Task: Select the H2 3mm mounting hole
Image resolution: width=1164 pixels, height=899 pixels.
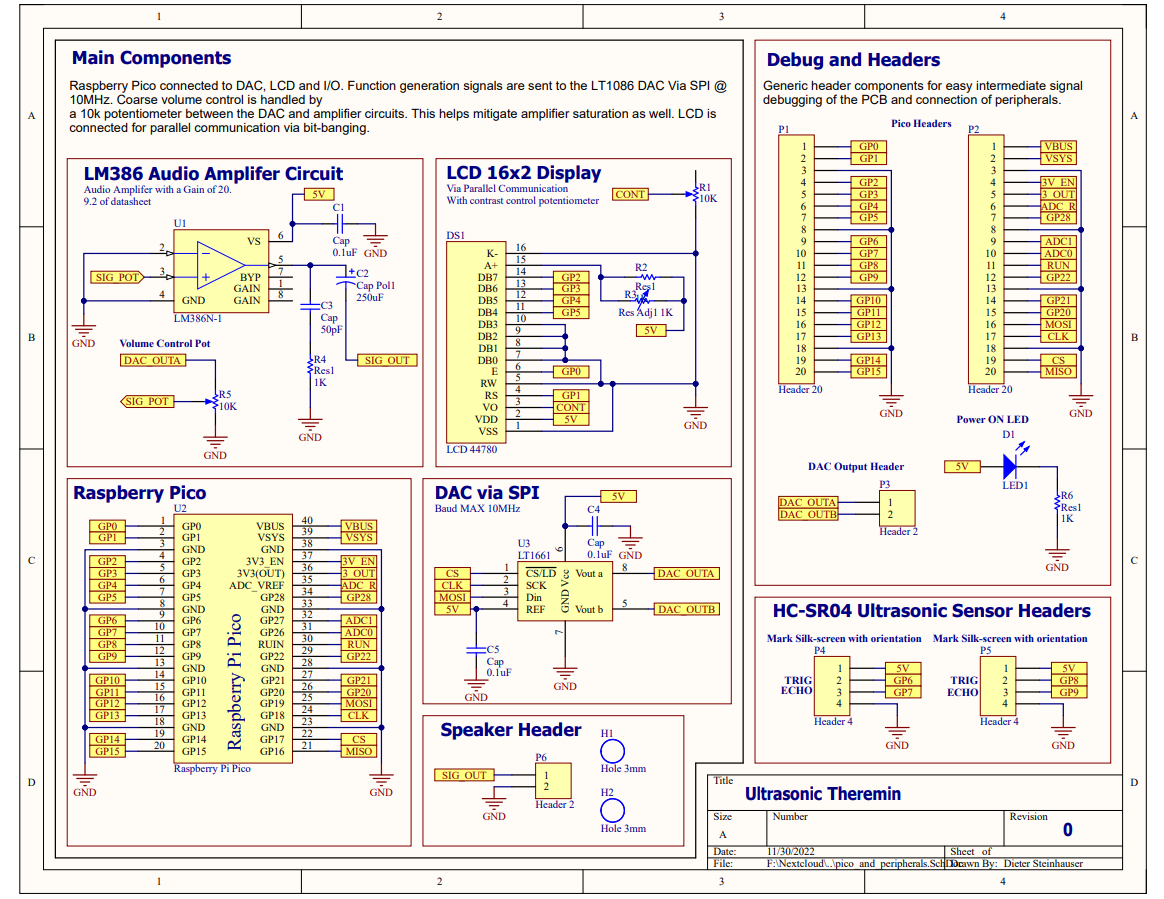Action: click(612, 810)
